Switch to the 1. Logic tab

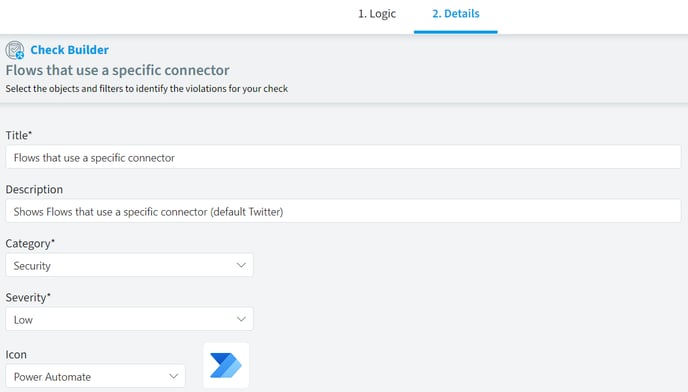377,14
